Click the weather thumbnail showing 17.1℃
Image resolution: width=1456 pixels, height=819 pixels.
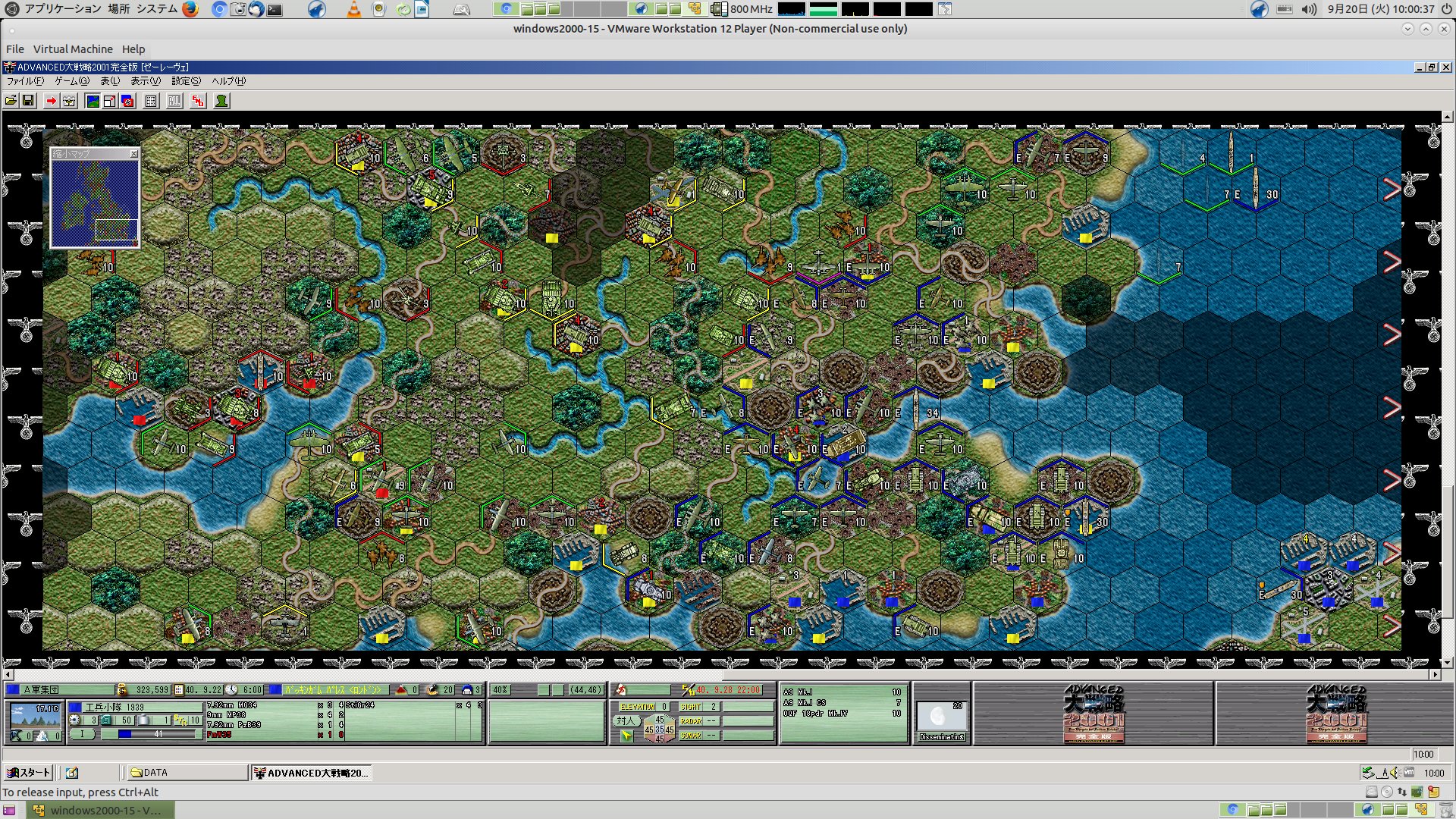(x=35, y=715)
